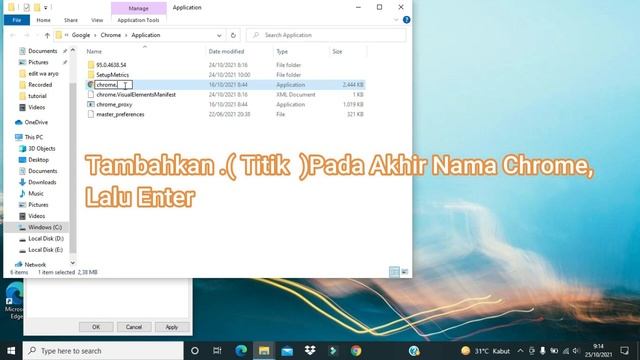Click the taskbar search box

(x=103, y=351)
